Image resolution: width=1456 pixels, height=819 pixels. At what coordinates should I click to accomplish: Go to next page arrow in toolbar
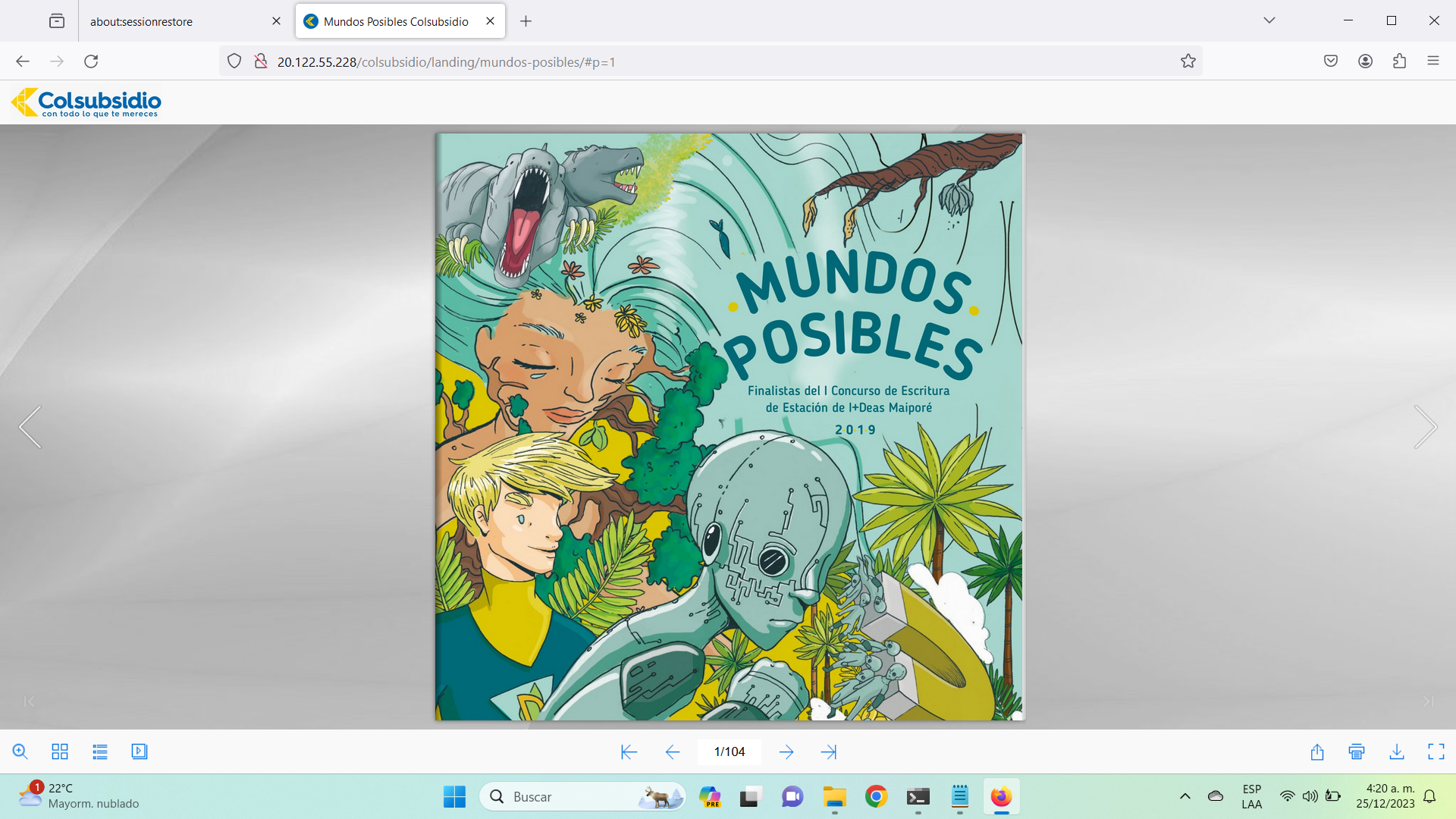pos(786,752)
